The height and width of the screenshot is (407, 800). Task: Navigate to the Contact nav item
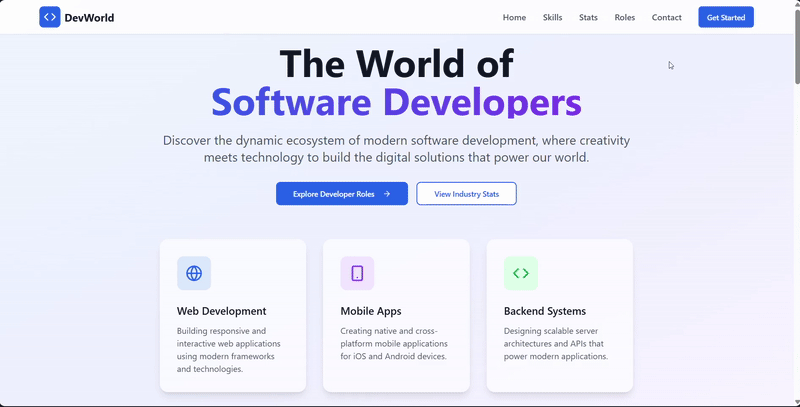pos(666,17)
